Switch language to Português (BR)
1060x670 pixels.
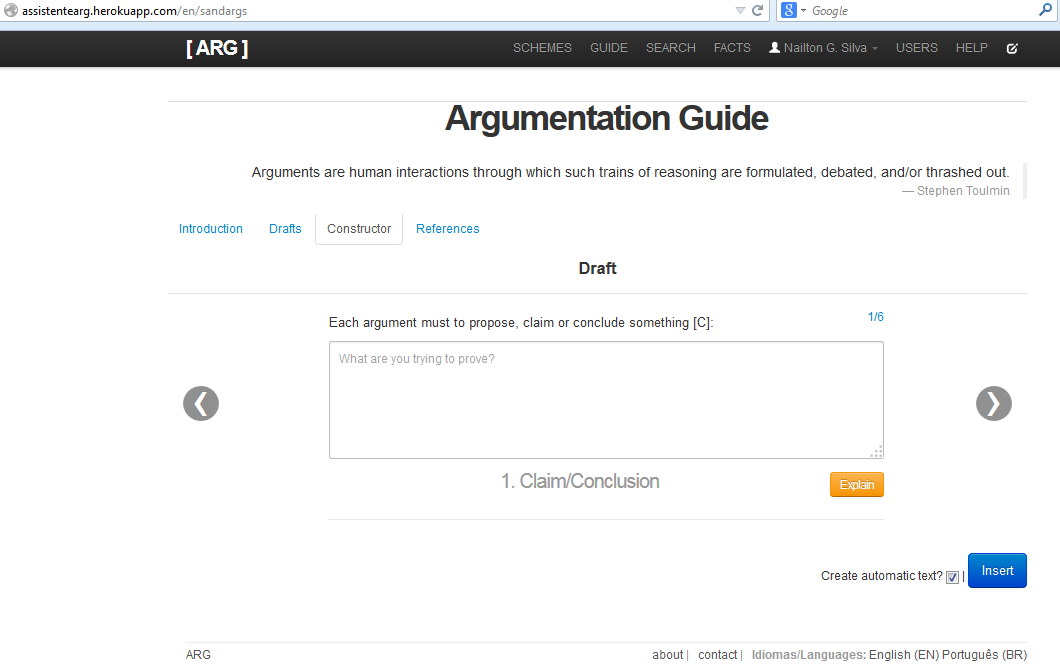(x=984, y=654)
